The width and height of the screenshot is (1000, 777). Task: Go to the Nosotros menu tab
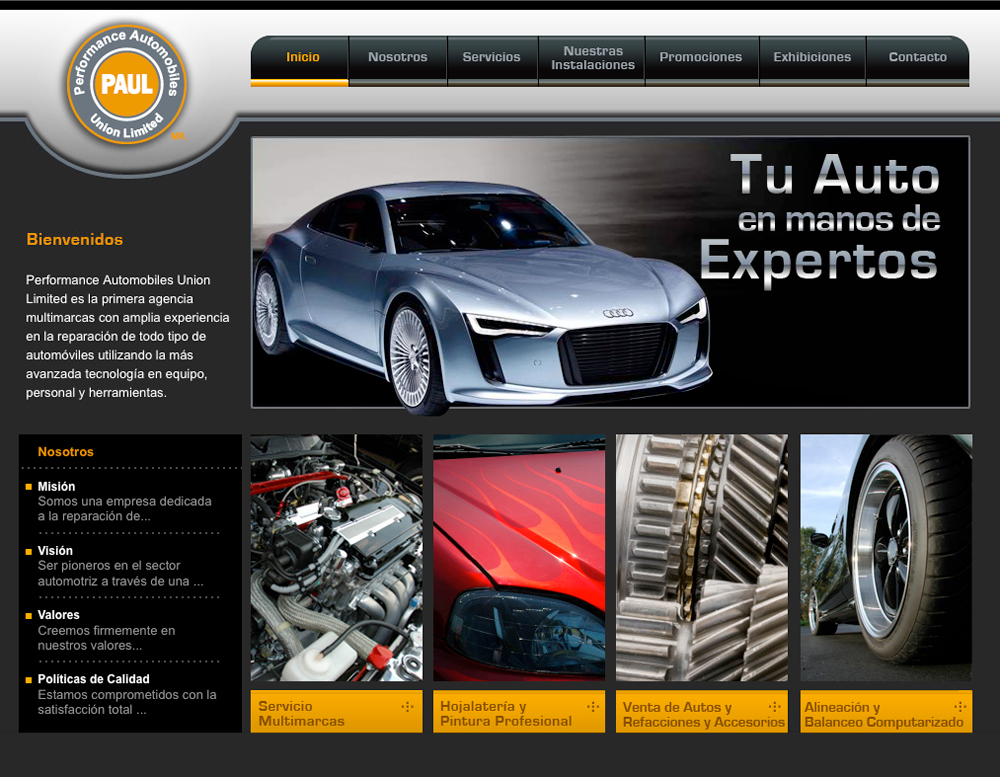398,61
